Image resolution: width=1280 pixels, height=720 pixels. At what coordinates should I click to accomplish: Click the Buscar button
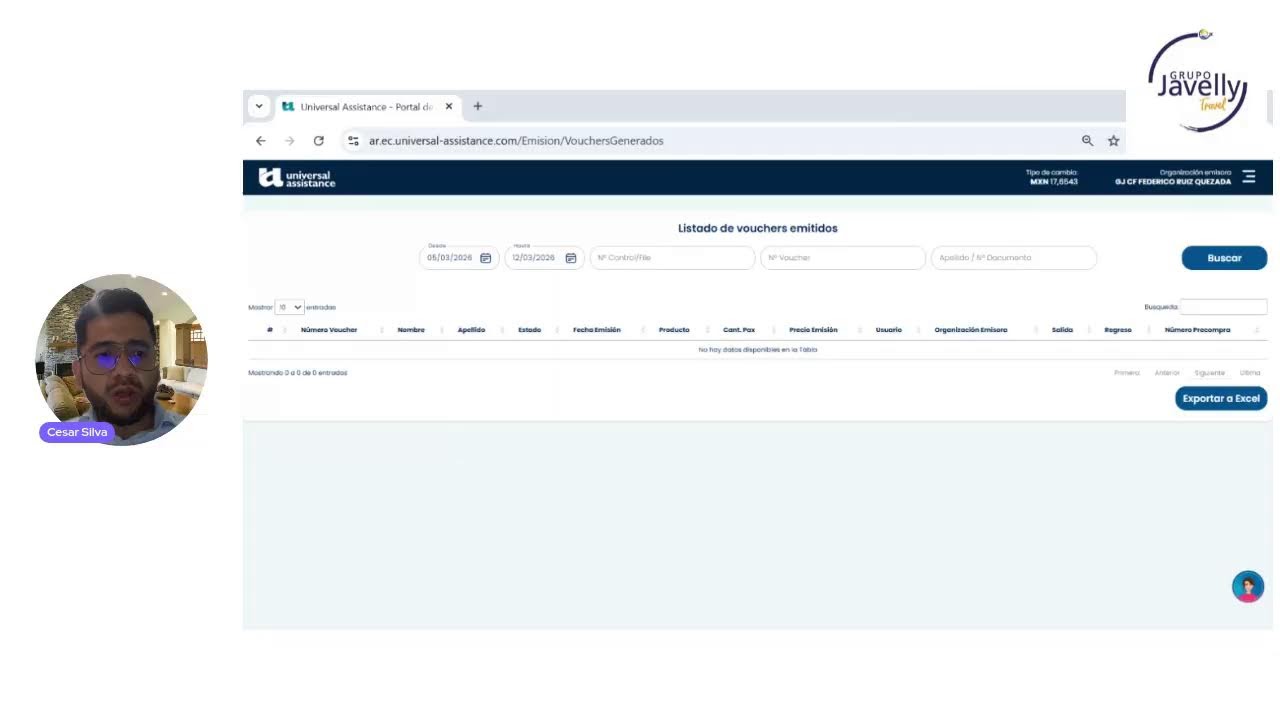coord(1224,258)
